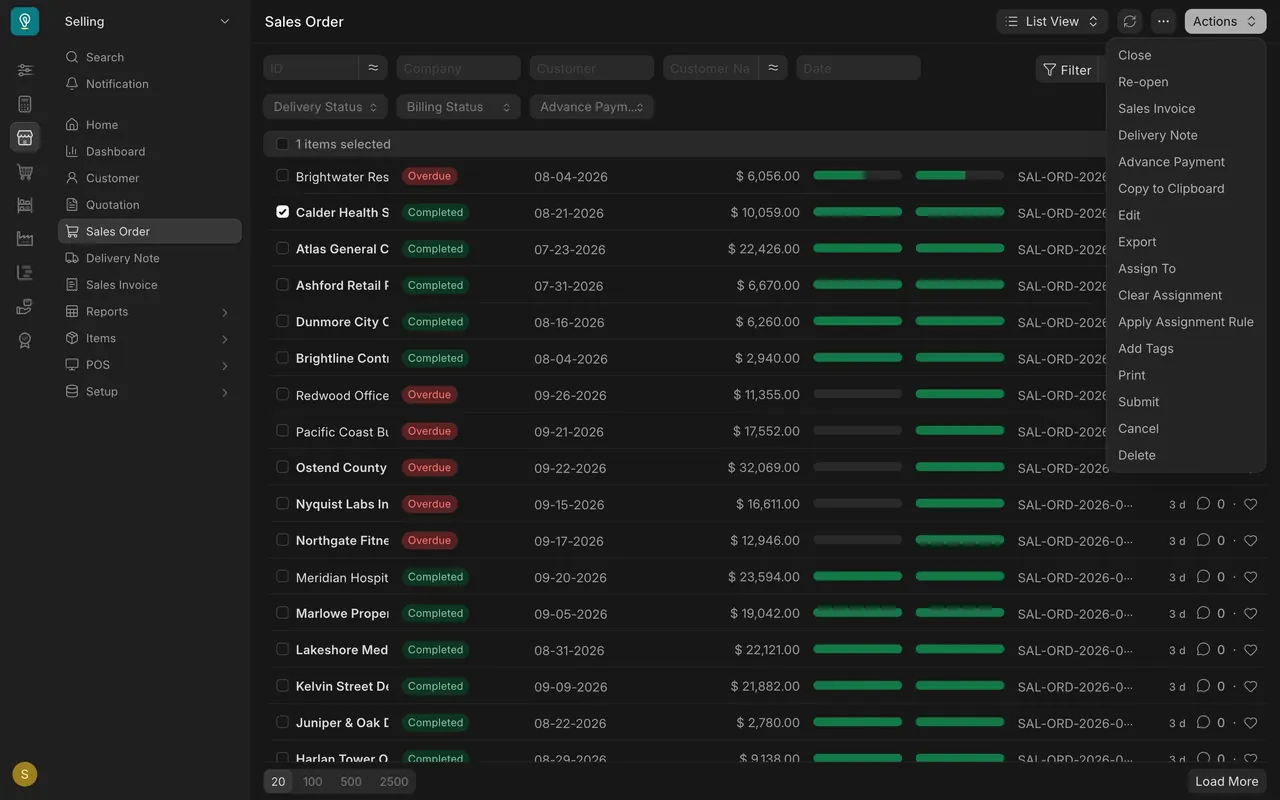Click the first progress bar in the Brightwater row
Screen dimensions: 1280x800
(857, 176)
